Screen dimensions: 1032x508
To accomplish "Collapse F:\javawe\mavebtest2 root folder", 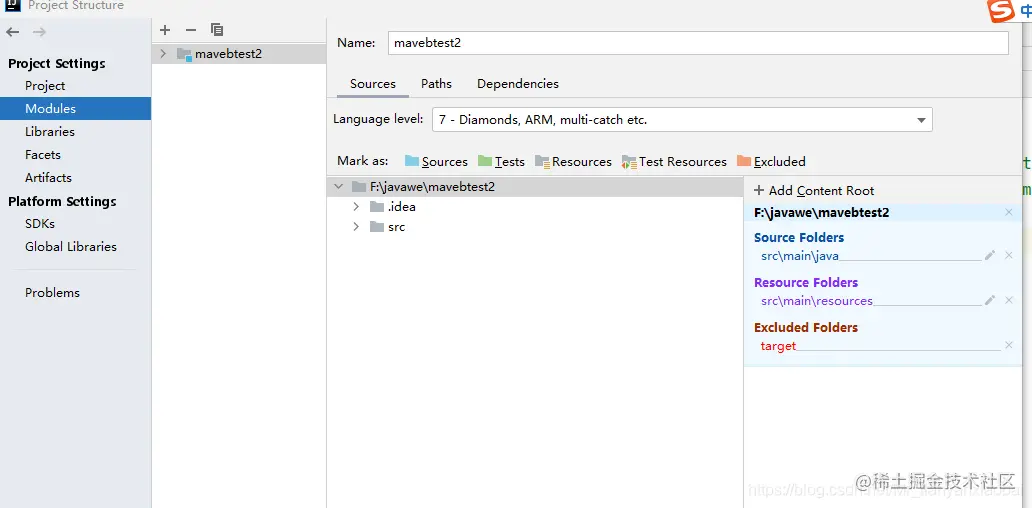I will (x=338, y=187).
